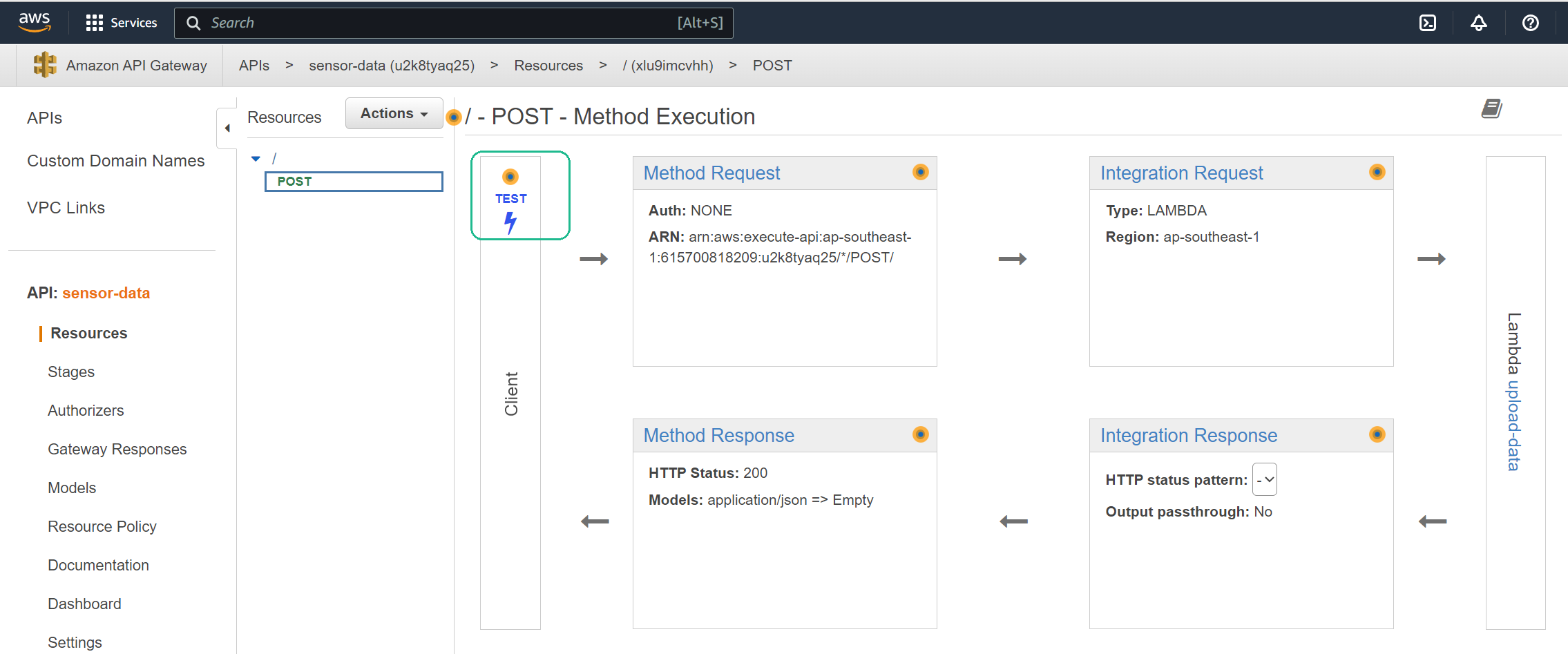
Task: Click the orange hint dot in Method Response
Action: (x=920, y=434)
